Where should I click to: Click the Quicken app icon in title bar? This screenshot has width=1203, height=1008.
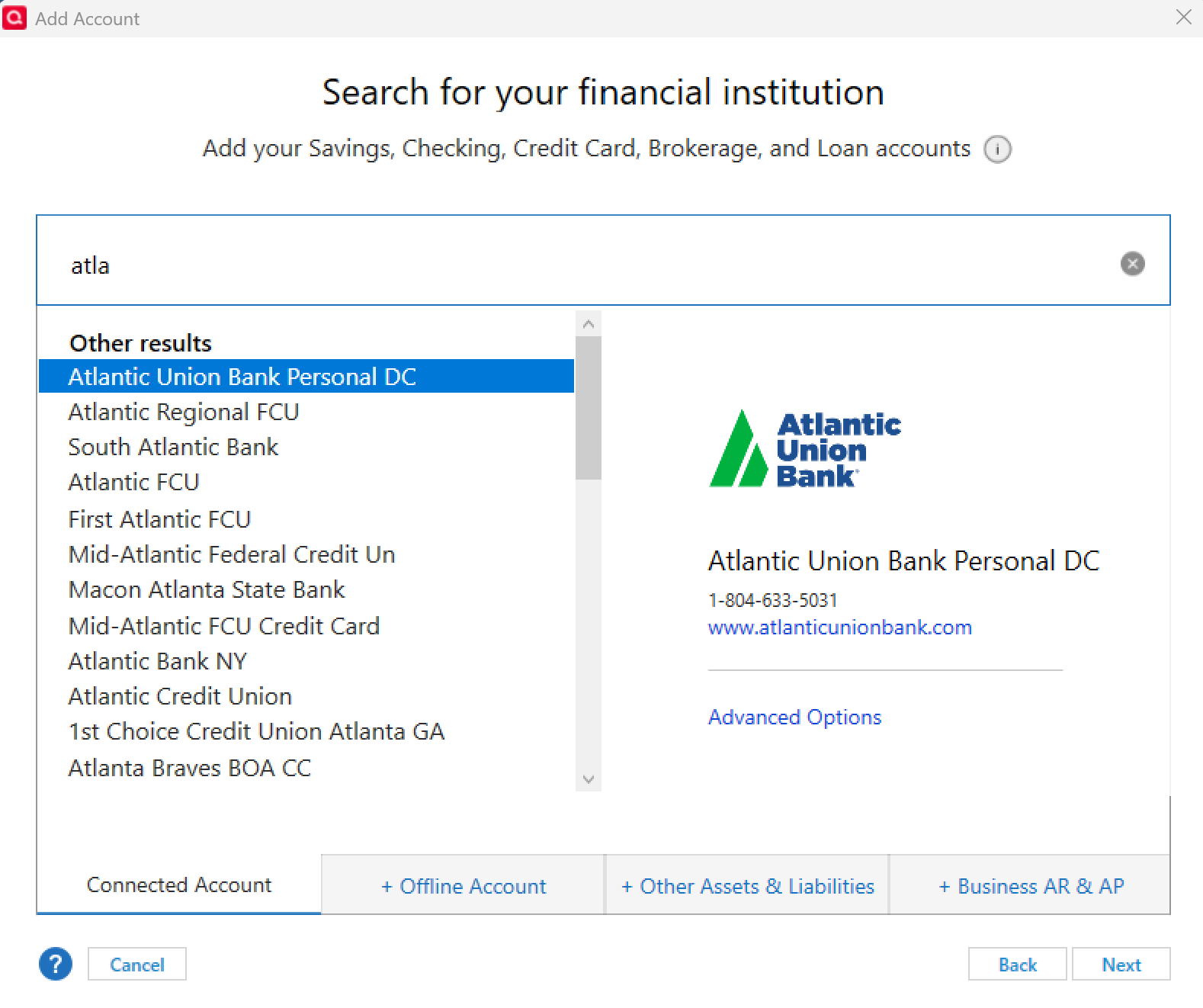tap(14, 18)
